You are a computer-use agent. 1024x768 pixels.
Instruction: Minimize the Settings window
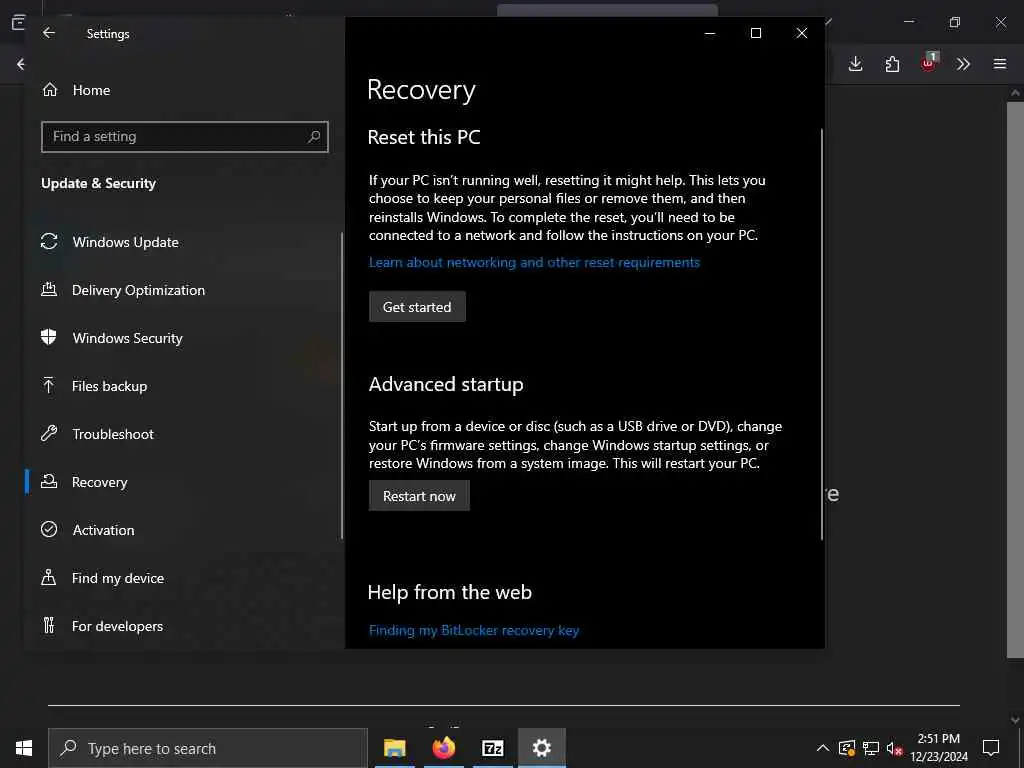[x=710, y=33]
